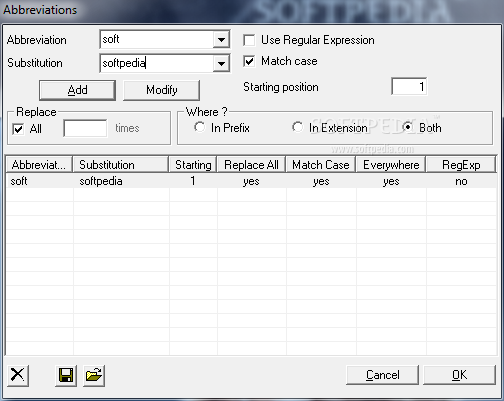Click the Modify button
The width and height of the screenshot is (504, 401).
[162, 90]
